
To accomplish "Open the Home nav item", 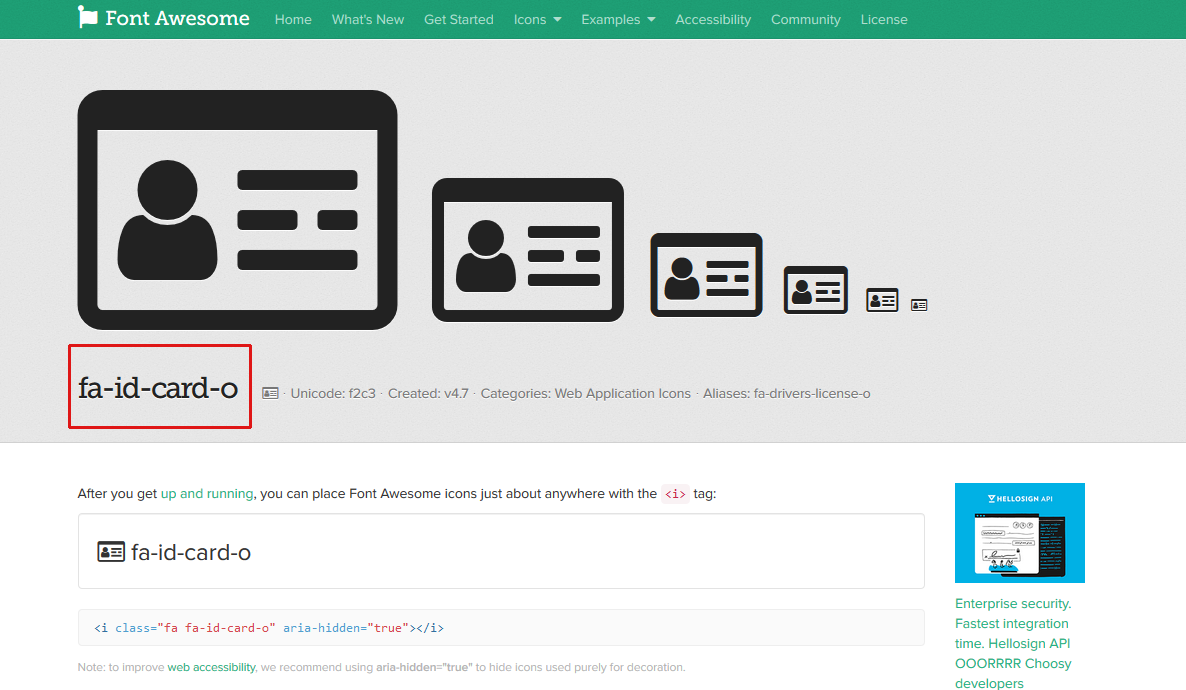I will click(293, 19).
